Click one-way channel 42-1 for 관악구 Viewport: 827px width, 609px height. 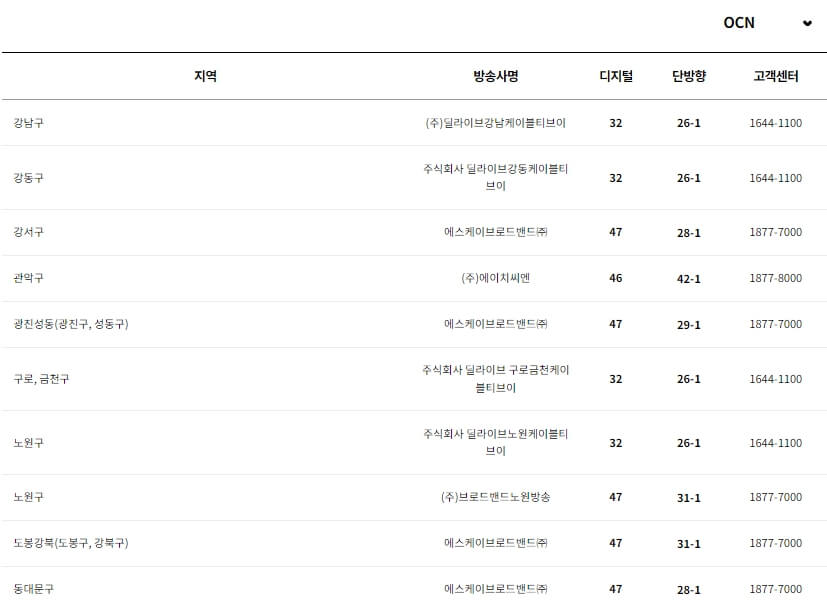coord(689,276)
